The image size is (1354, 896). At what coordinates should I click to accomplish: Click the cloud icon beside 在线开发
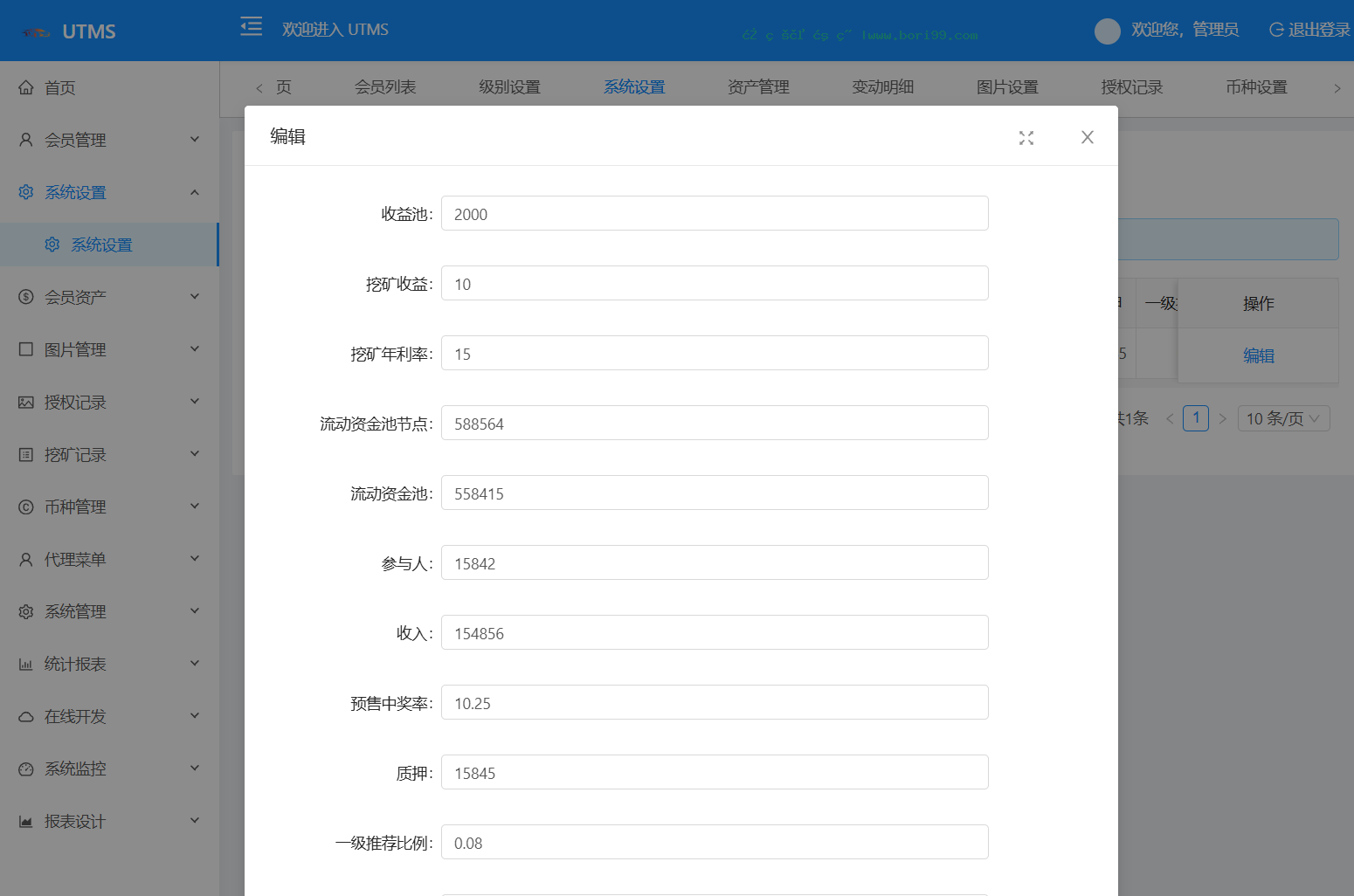tap(26, 716)
